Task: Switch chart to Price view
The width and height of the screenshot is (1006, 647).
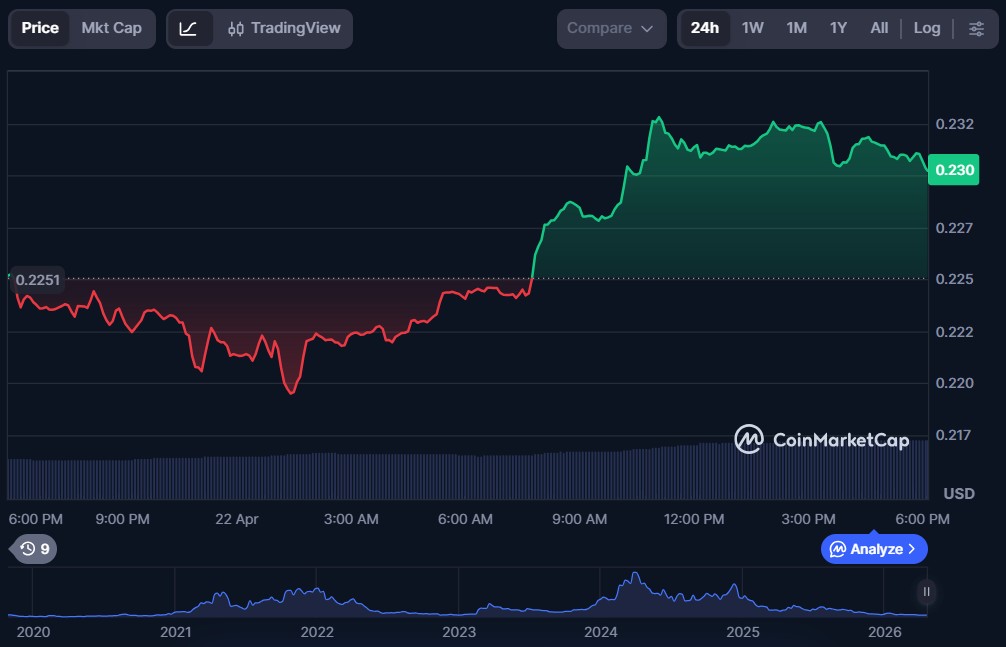Action: (x=40, y=28)
